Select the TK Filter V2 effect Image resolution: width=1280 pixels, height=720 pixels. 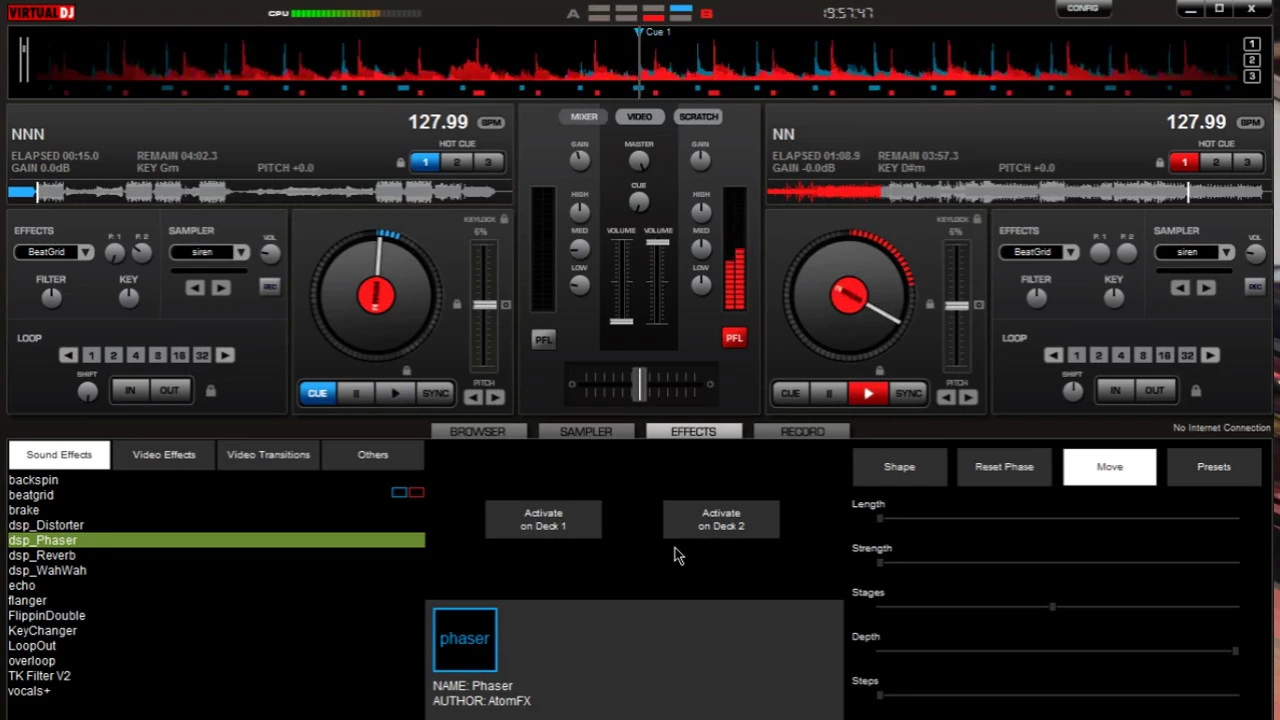[x=39, y=676]
